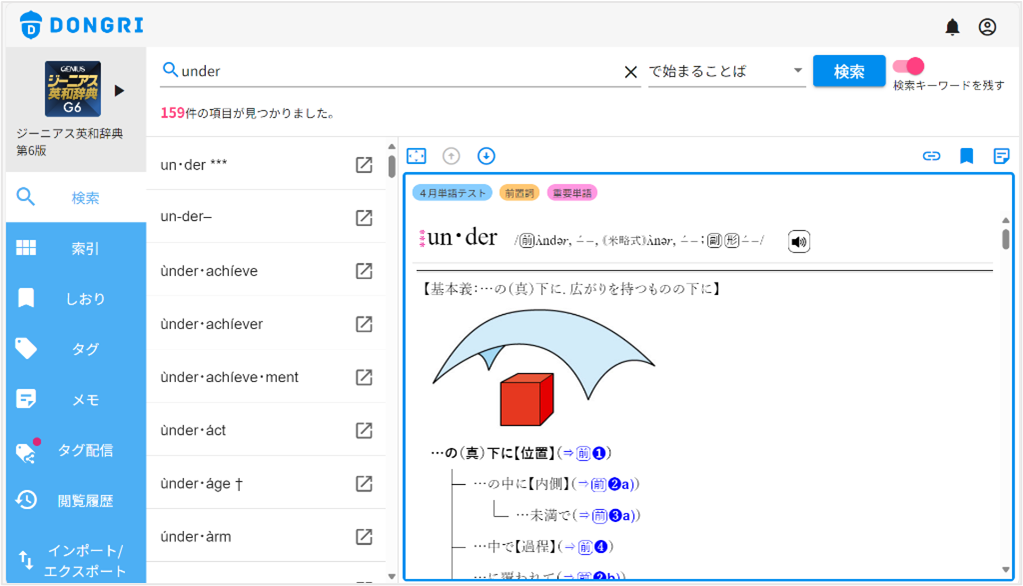Add a memo with note icon
Screen dimensions: 1023x586
tap(1001, 156)
